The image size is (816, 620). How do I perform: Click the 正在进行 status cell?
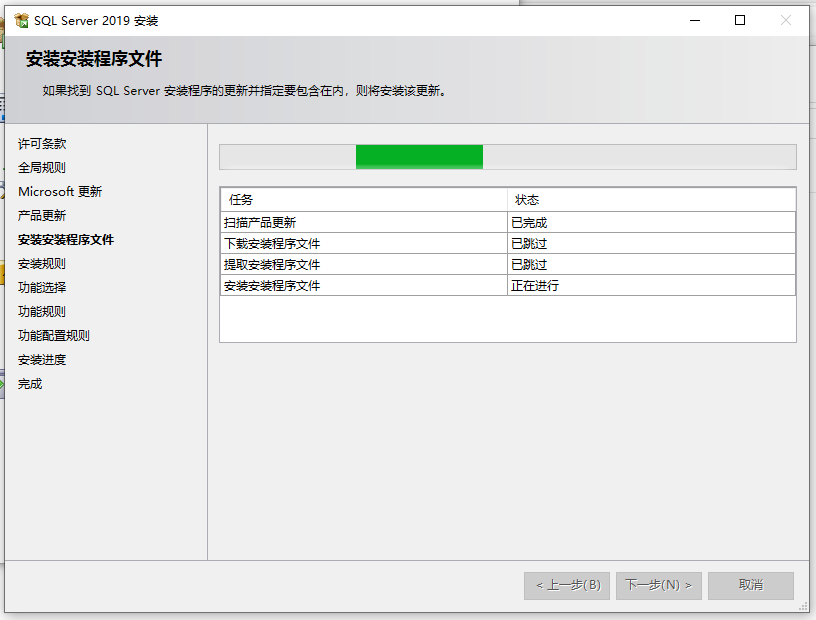652,285
